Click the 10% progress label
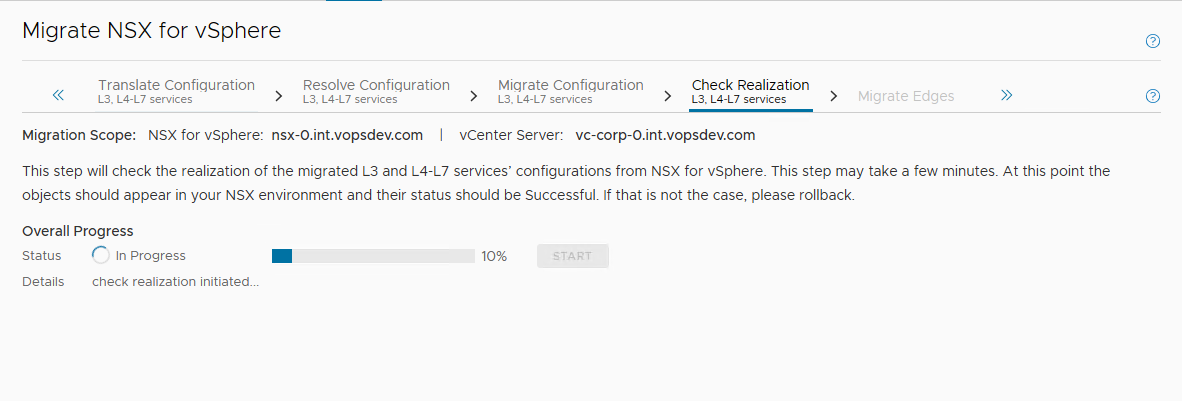The width and height of the screenshot is (1182, 401). tap(495, 256)
